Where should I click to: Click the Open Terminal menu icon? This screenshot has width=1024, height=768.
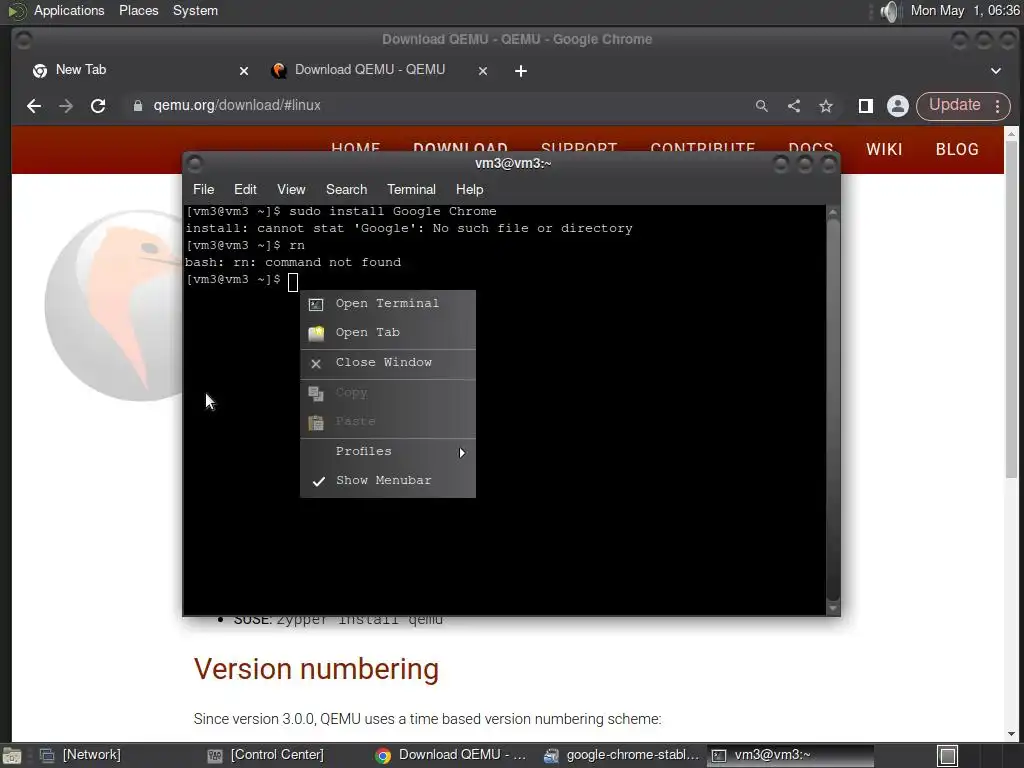(316, 304)
